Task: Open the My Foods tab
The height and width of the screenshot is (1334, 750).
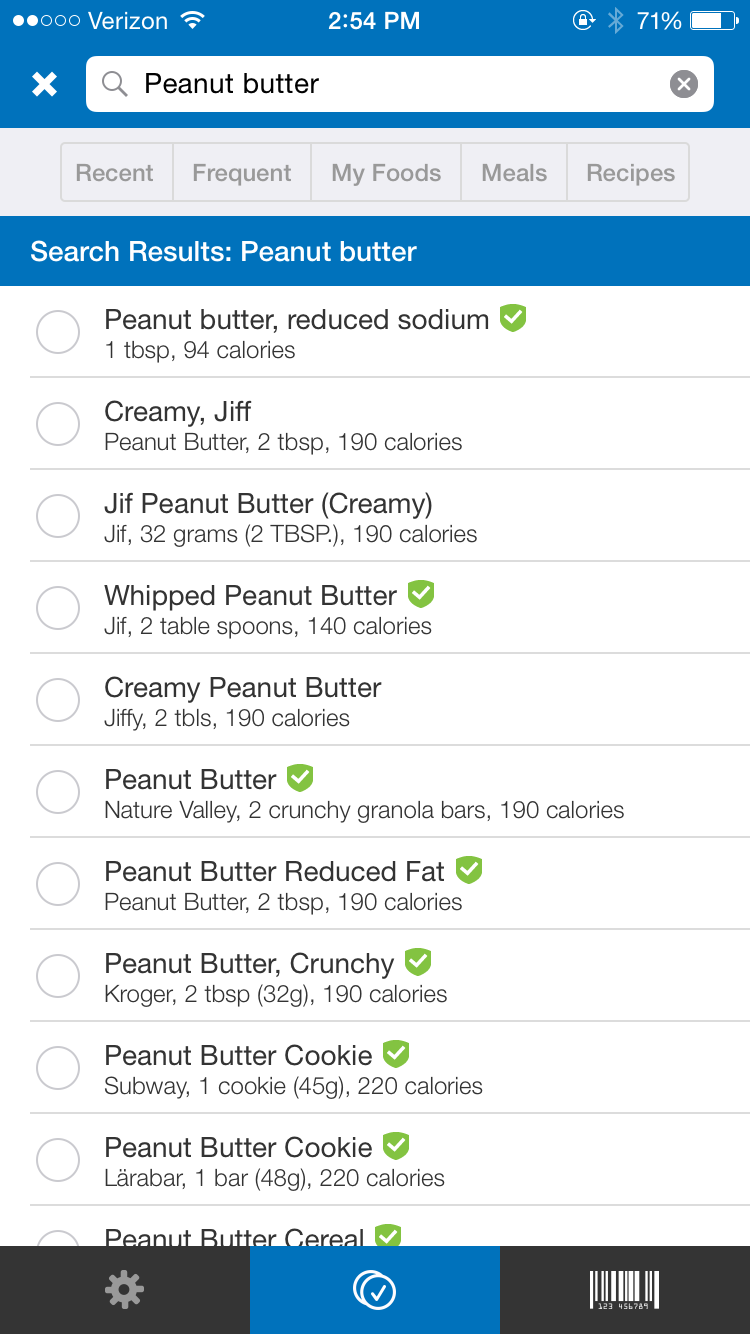Action: click(386, 173)
